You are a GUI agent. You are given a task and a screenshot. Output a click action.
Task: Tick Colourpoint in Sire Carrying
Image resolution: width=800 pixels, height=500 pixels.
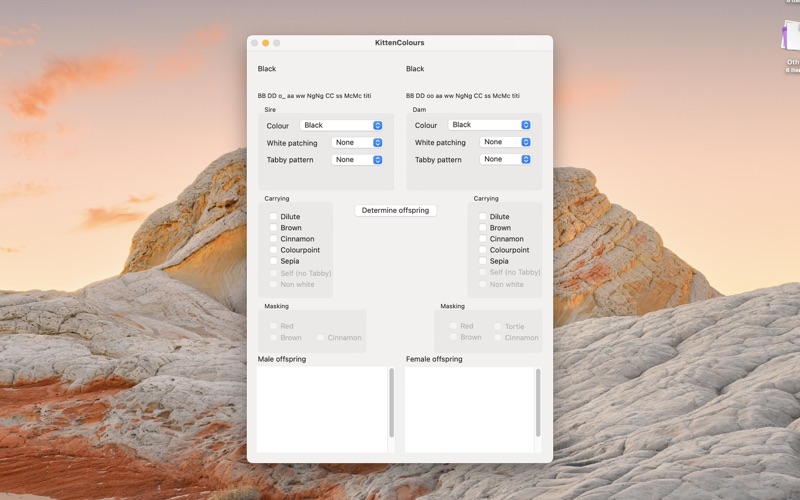[x=273, y=250]
